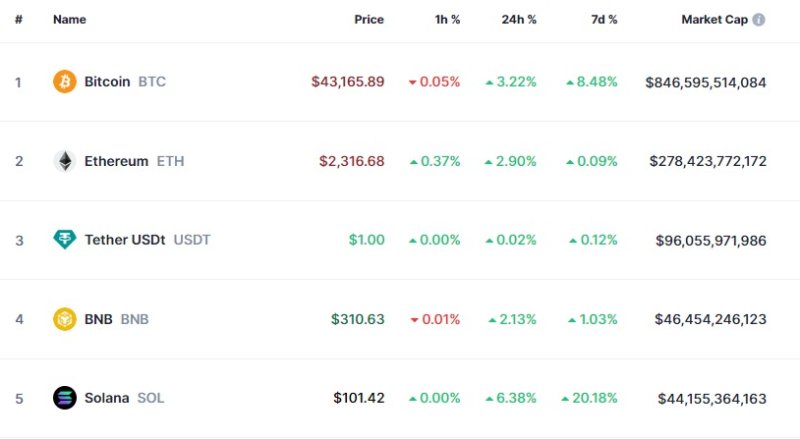Open the Solana name link
Image resolution: width=800 pixels, height=439 pixels.
(107, 398)
